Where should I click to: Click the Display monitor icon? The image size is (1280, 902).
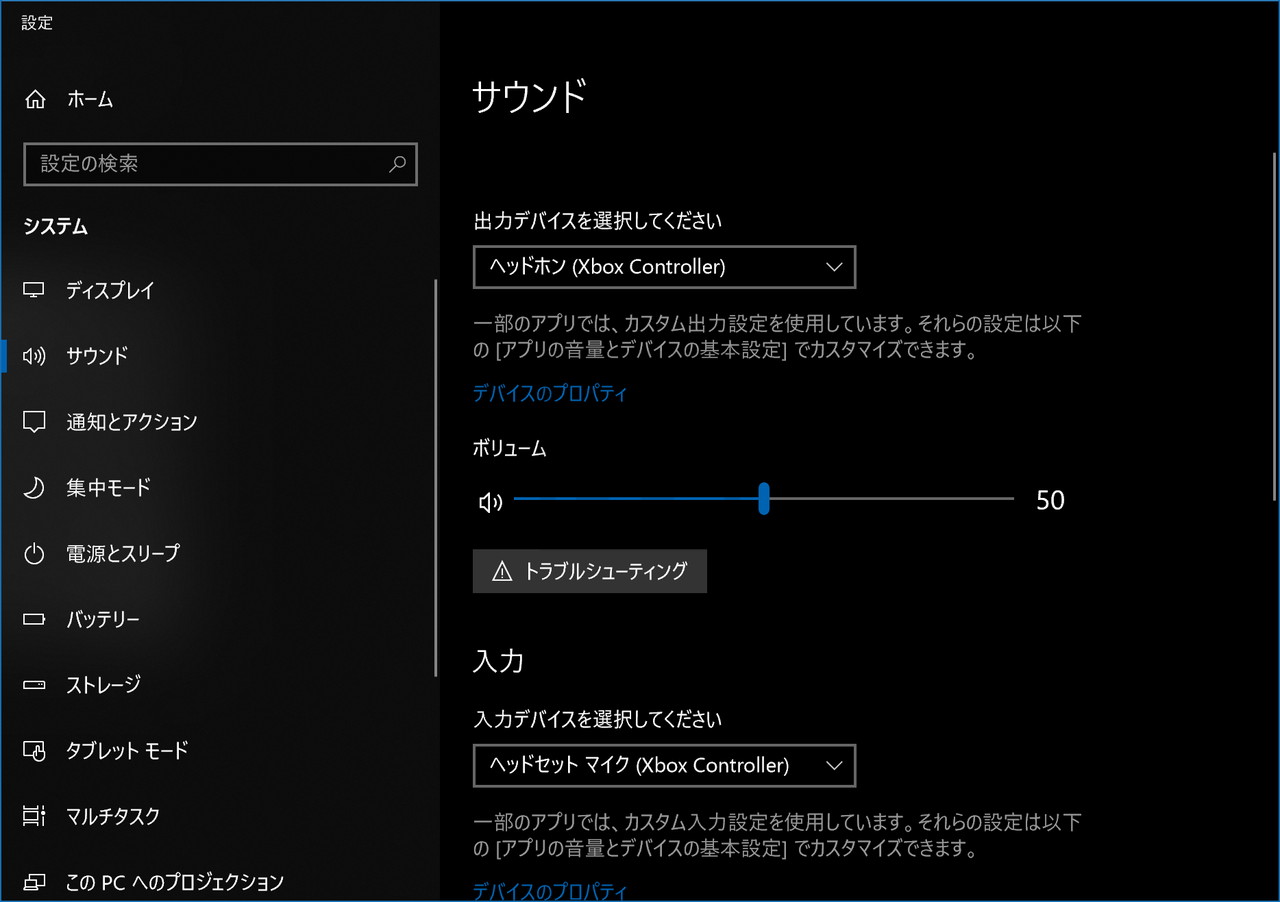pyautogui.click(x=35, y=291)
